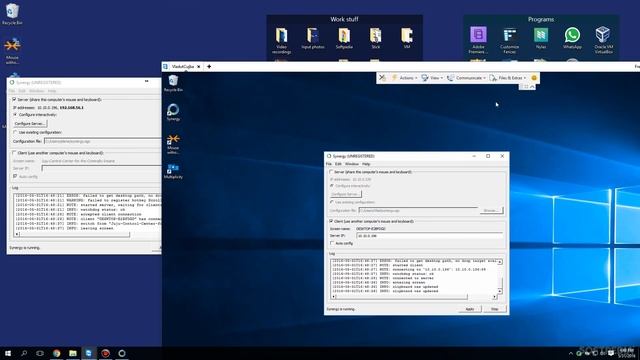Image resolution: width=640 pixels, height=360 pixels.
Task: Open the Input photos folder in Work stuff
Action: [313, 38]
